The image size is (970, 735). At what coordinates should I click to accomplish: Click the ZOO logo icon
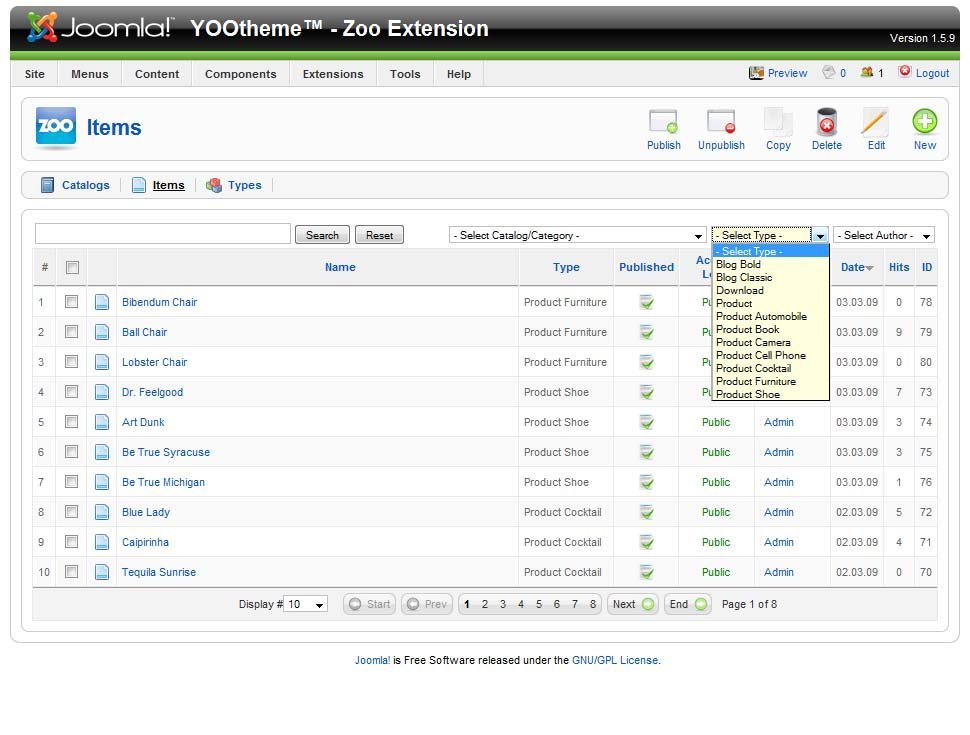[x=56, y=127]
